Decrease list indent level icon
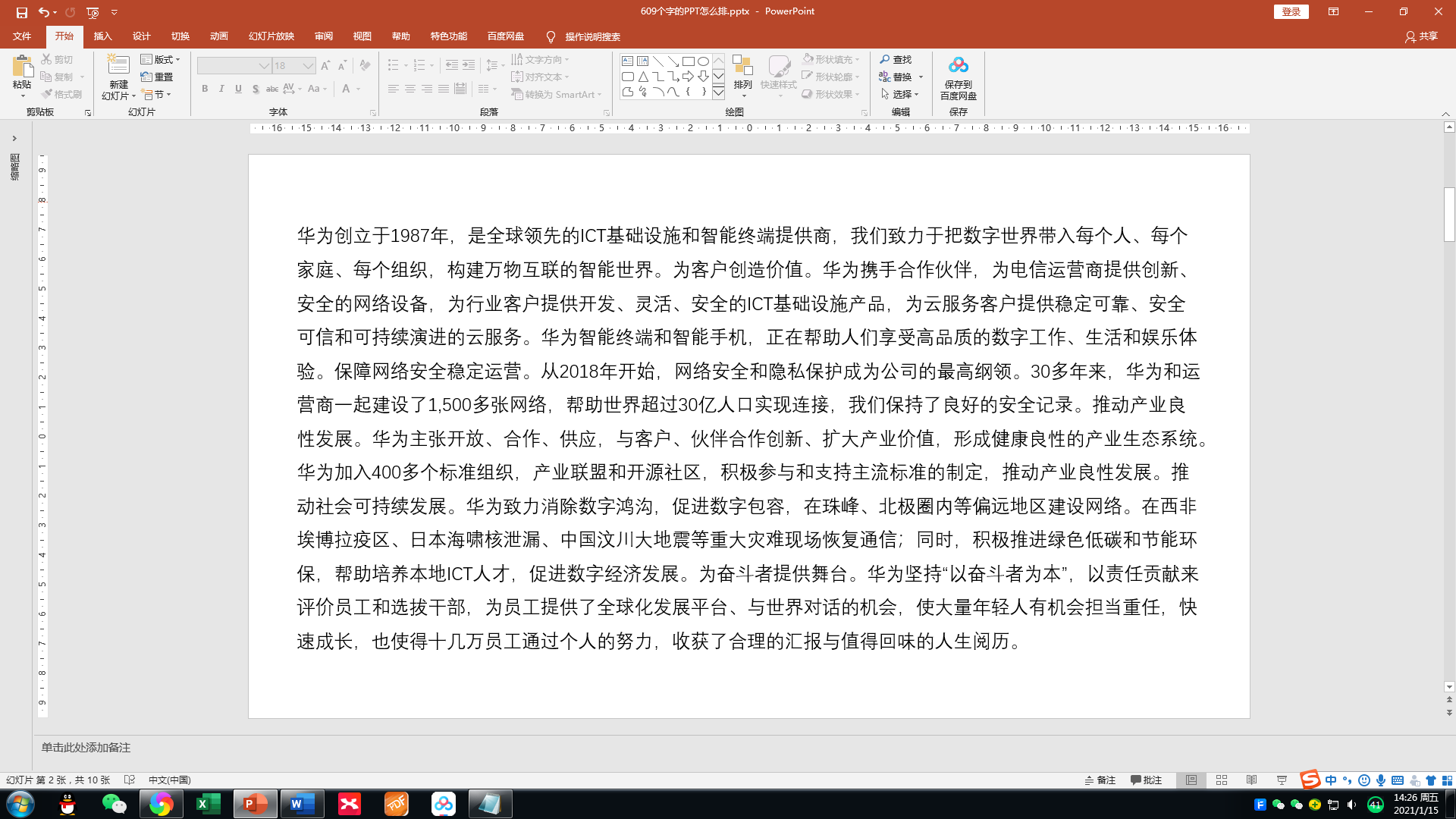 coord(451,65)
